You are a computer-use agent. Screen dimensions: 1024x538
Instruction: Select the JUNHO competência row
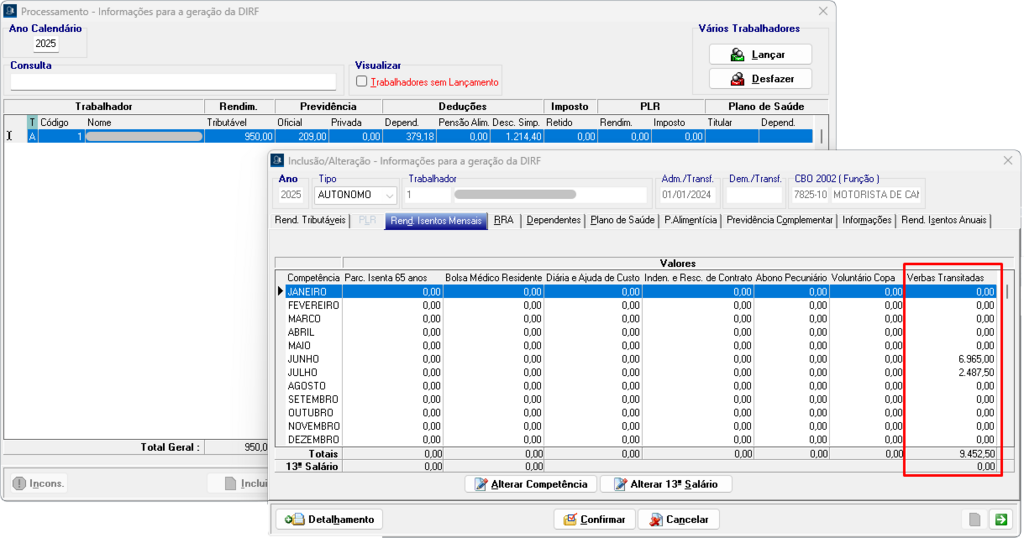point(303,358)
